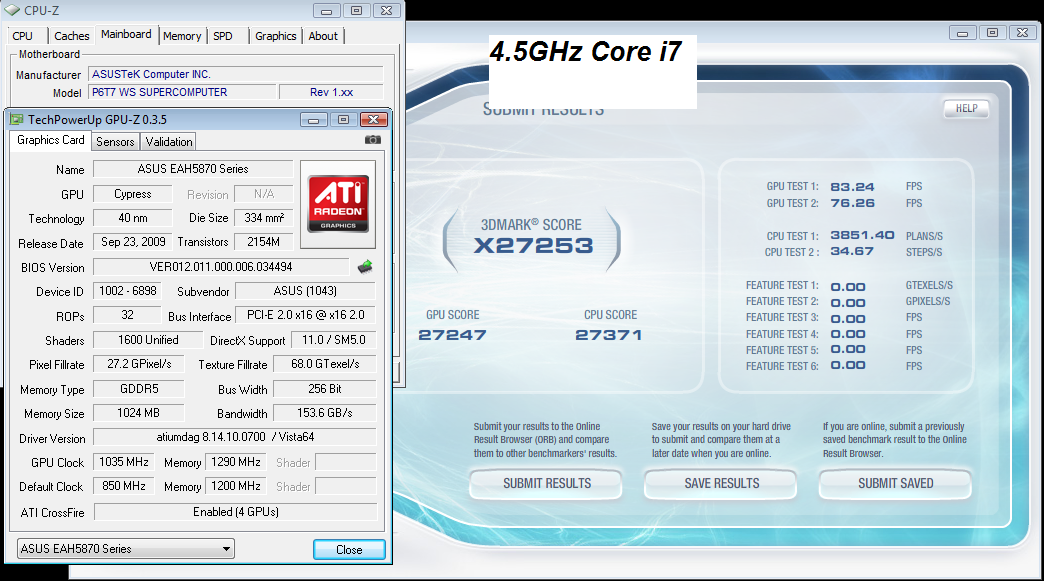Click the Memory Type GDDR5 field

click(x=138, y=389)
